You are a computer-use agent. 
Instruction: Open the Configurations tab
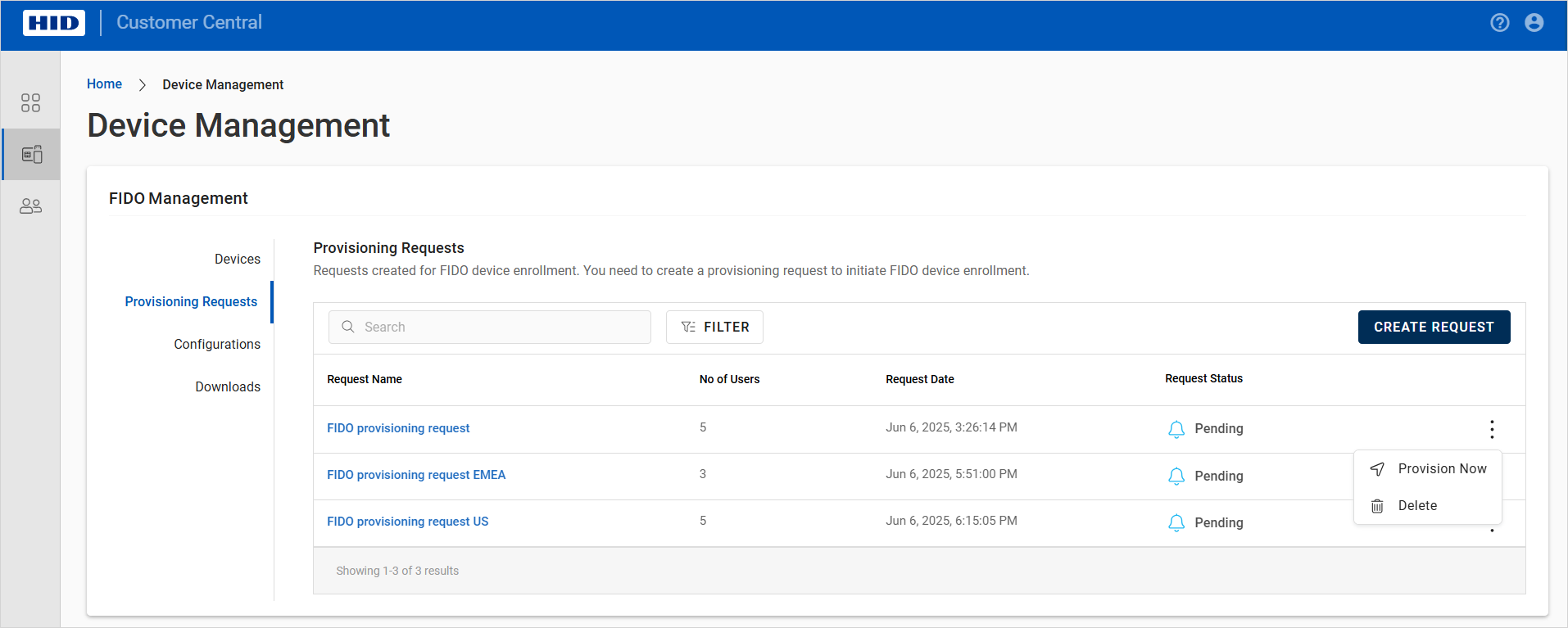216,344
